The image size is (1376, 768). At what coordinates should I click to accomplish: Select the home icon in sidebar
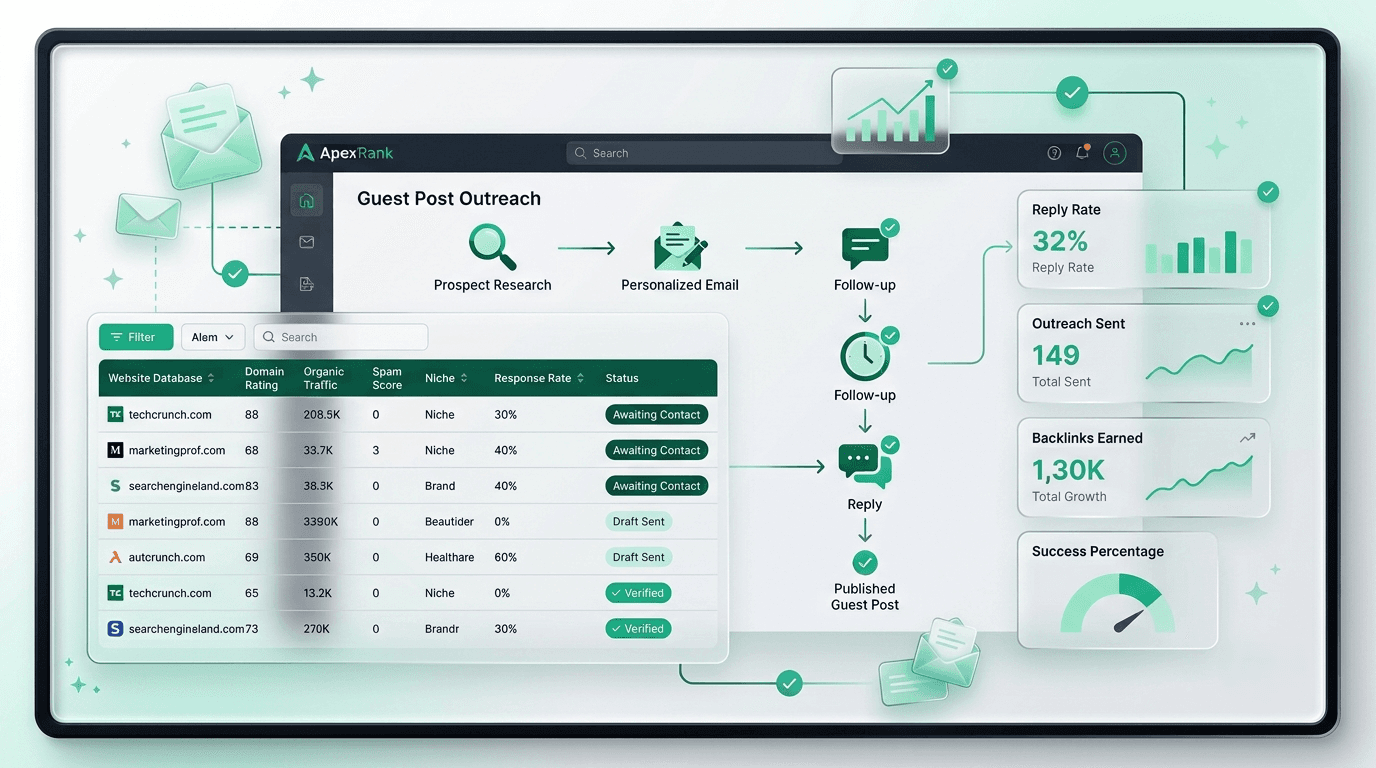[307, 201]
